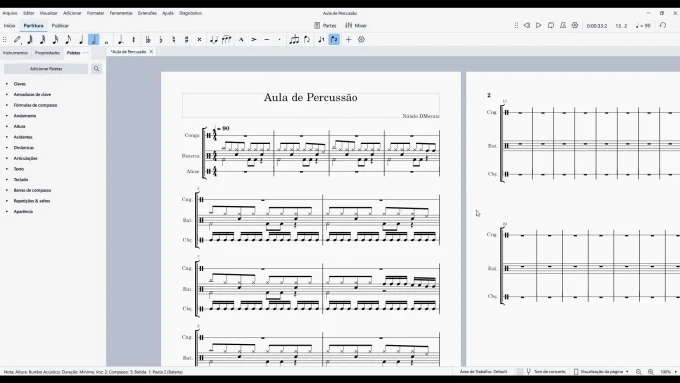
Task: Add marcato articulation
Action: click(241, 39)
